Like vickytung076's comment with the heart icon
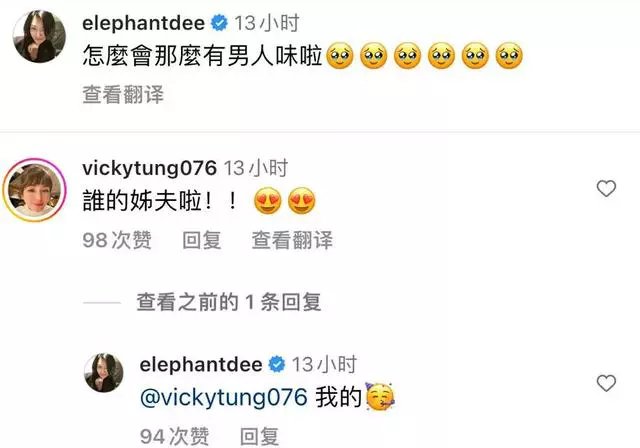 tap(606, 189)
